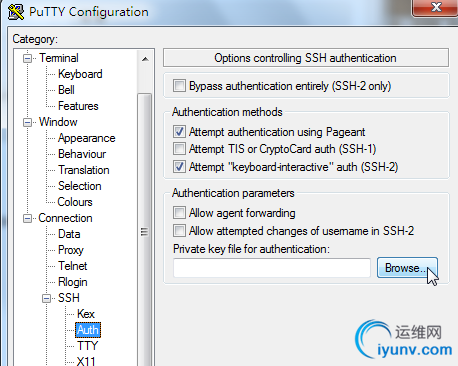Select Terminal category
The width and height of the screenshot is (458, 366).
[x=59, y=58]
